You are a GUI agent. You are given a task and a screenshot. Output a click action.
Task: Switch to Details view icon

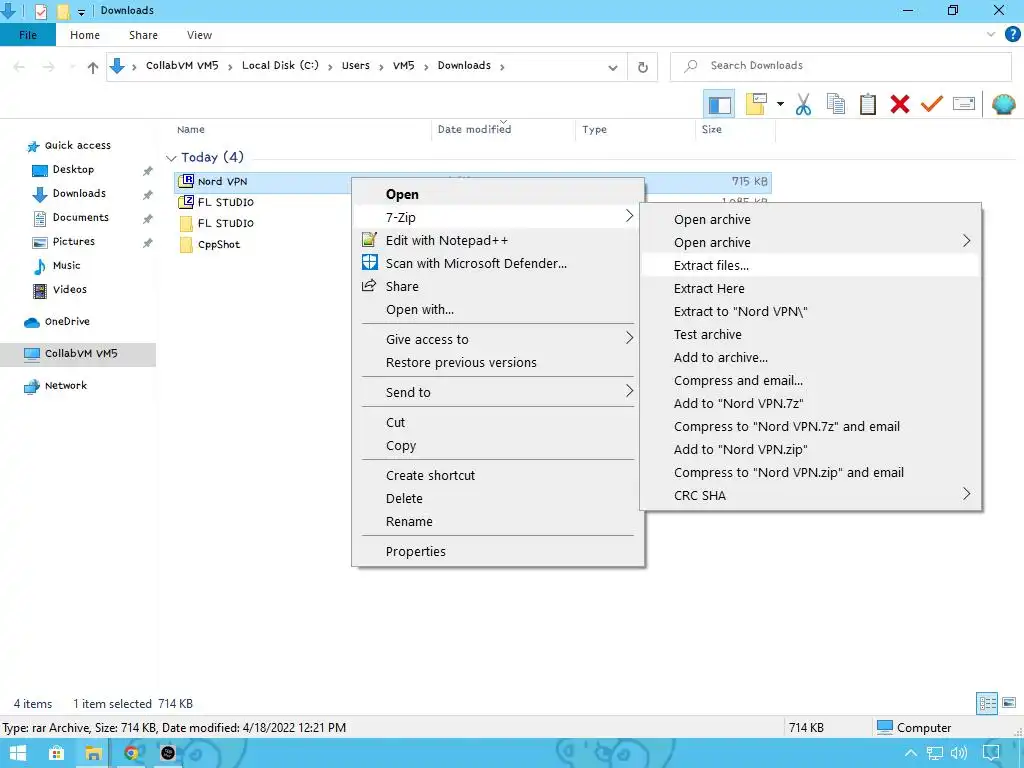coord(987,703)
